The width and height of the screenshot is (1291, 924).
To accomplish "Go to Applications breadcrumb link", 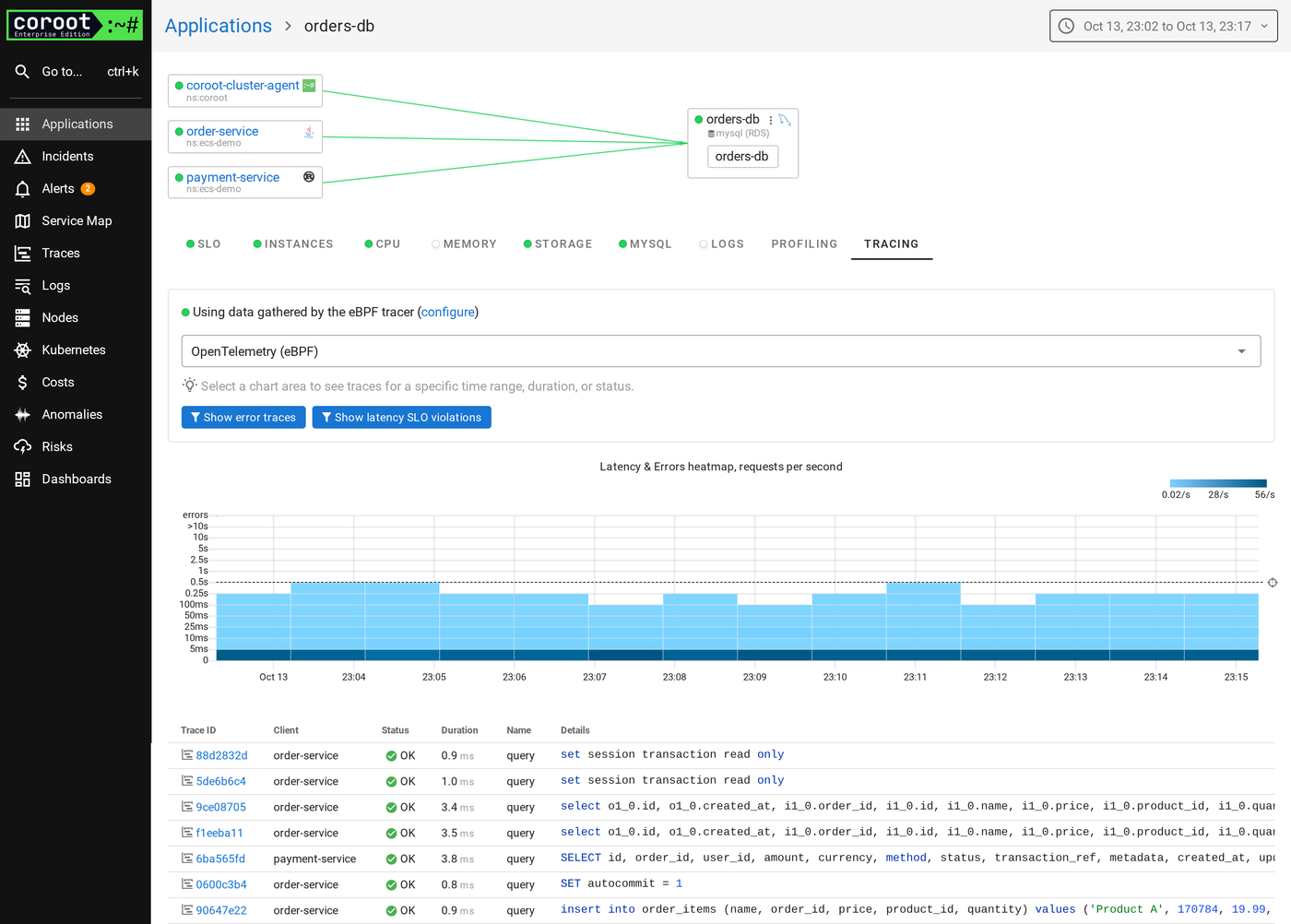I will point(219,26).
